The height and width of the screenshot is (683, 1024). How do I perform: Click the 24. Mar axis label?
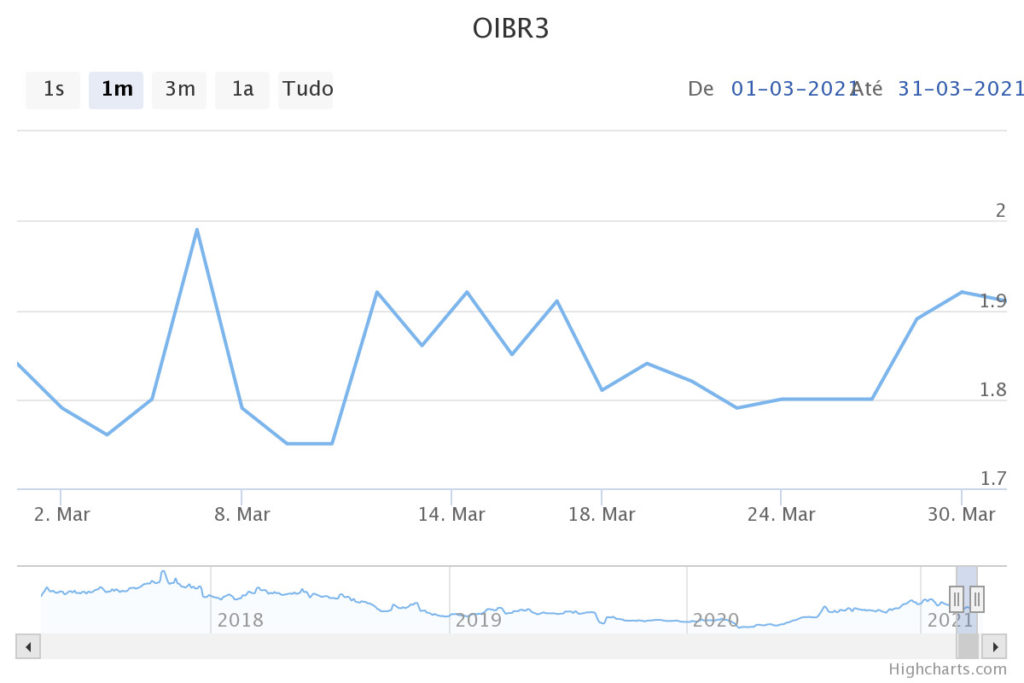point(781,515)
